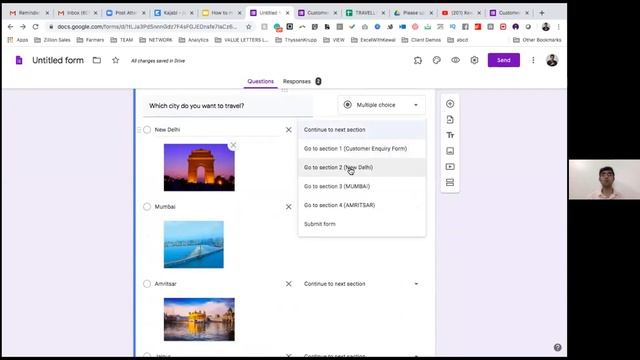Choose Go to section 1 (Customer Enquiry Form)
The image size is (640, 360).
(362, 149)
